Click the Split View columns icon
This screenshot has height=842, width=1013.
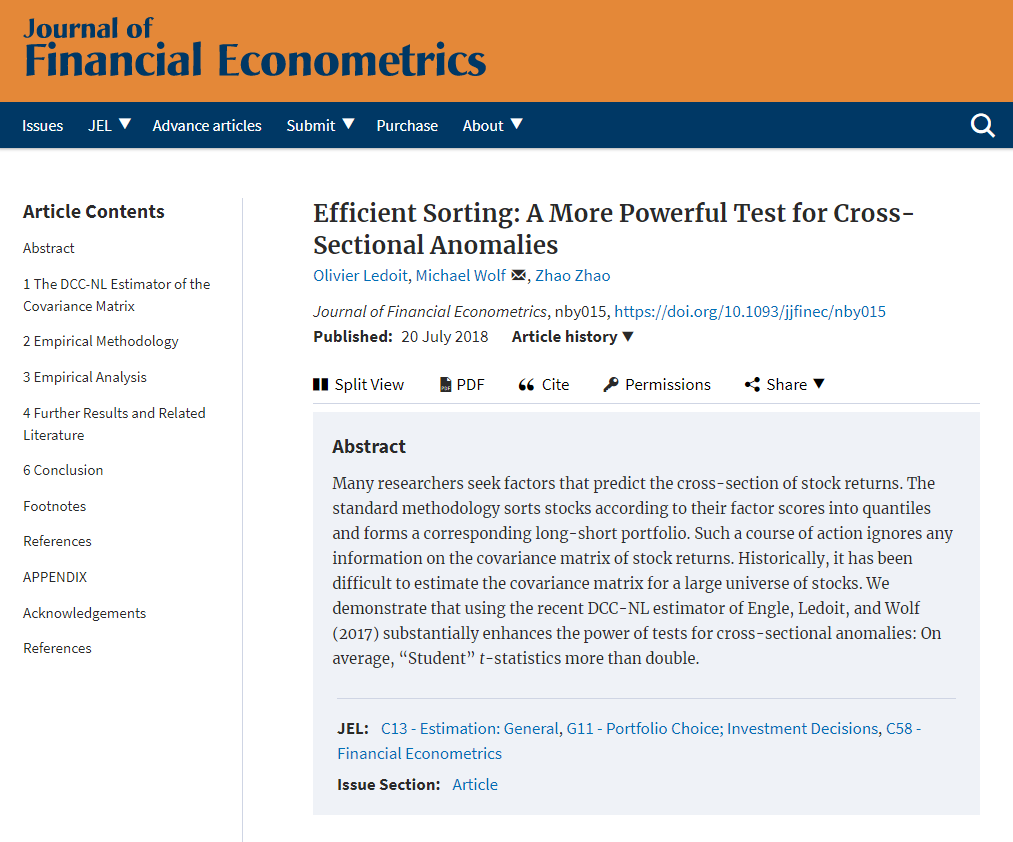click(x=320, y=384)
